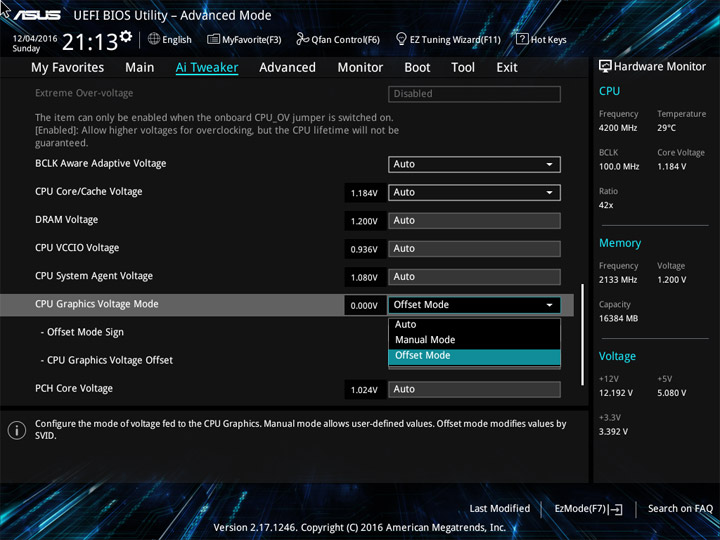Image resolution: width=720 pixels, height=540 pixels.
Task: Click the gear icon next to the clock
Action: tap(126, 36)
